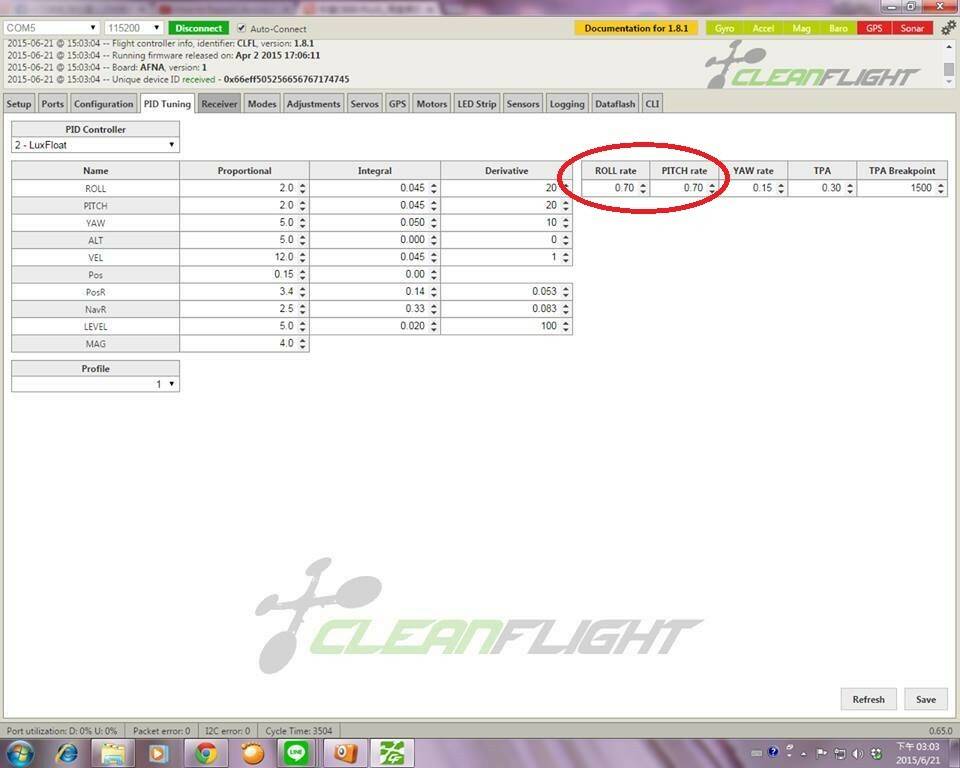960x768 pixels.
Task: Click the Gyro sensor indicator
Action: (x=724, y=28)
